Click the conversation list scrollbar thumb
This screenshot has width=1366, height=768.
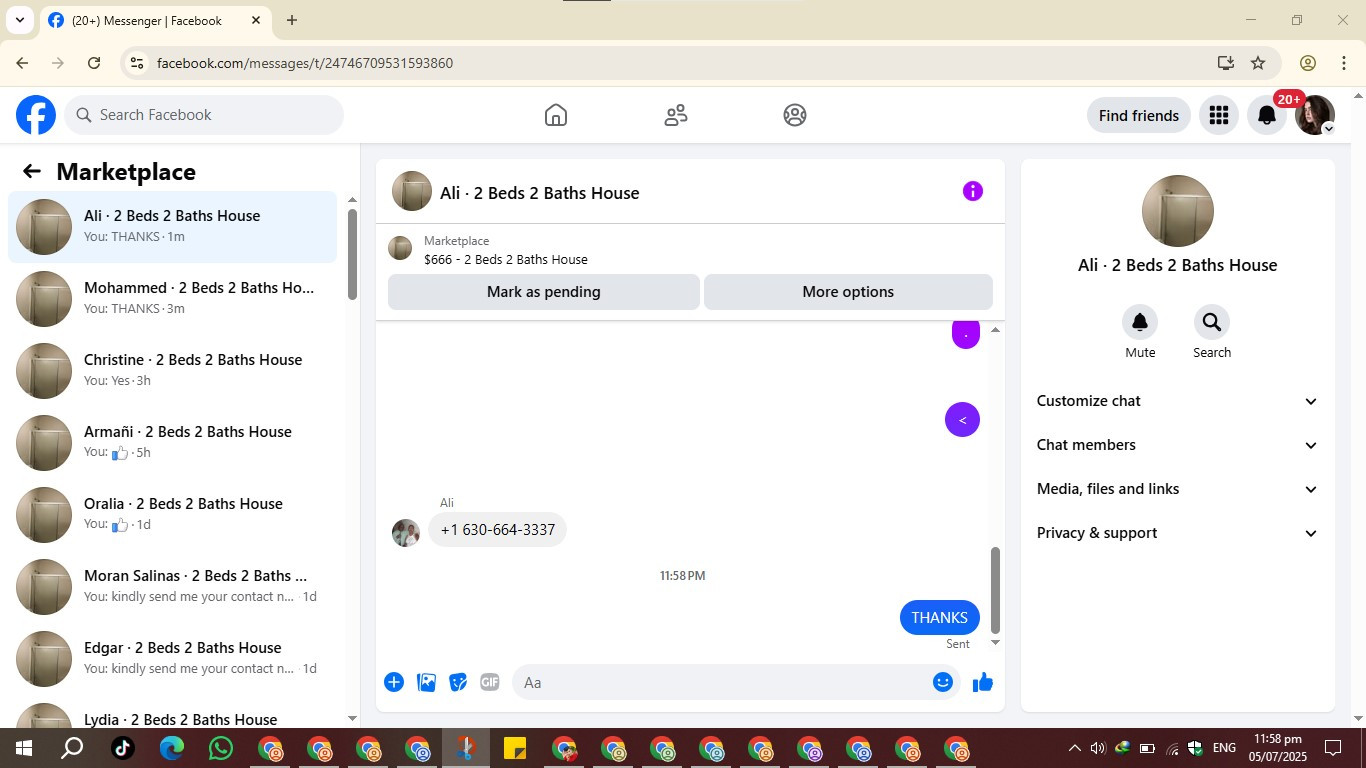[352, 254]
